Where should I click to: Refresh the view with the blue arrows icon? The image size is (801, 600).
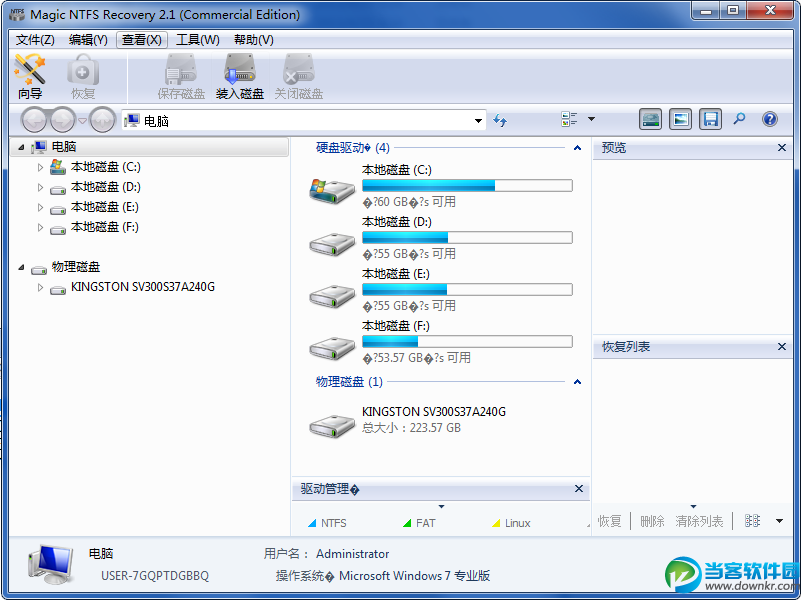click(x=500, y=121)
